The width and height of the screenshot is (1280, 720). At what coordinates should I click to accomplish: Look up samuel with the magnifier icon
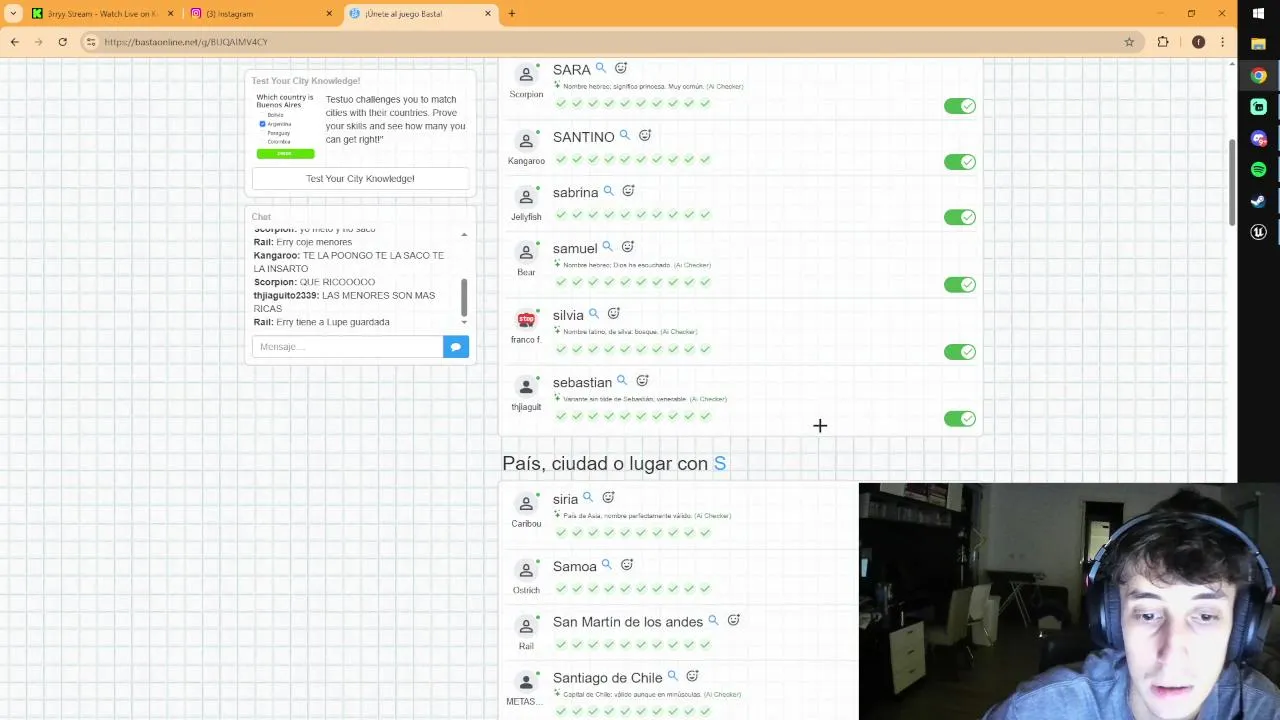click(x=607, y=247)
